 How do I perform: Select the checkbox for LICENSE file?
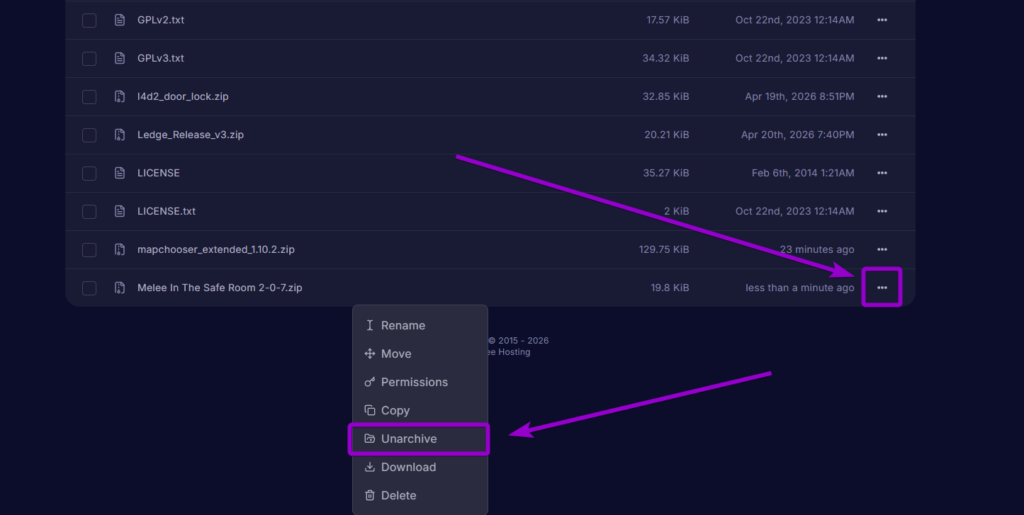[89, 174]
